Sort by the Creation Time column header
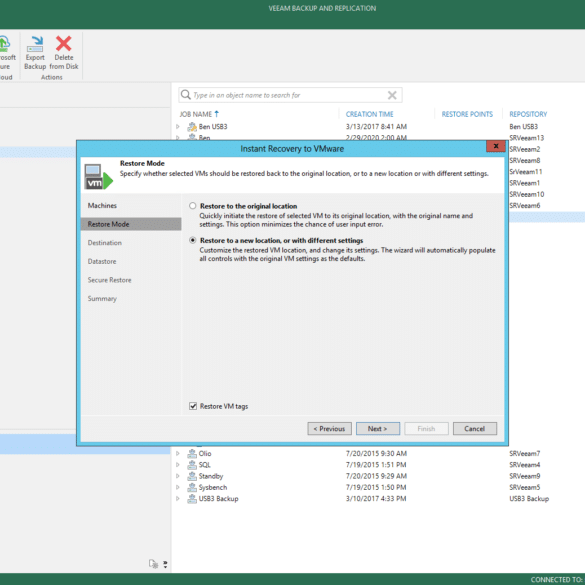Viewport: 585px width, 585px height. (369, 114)
